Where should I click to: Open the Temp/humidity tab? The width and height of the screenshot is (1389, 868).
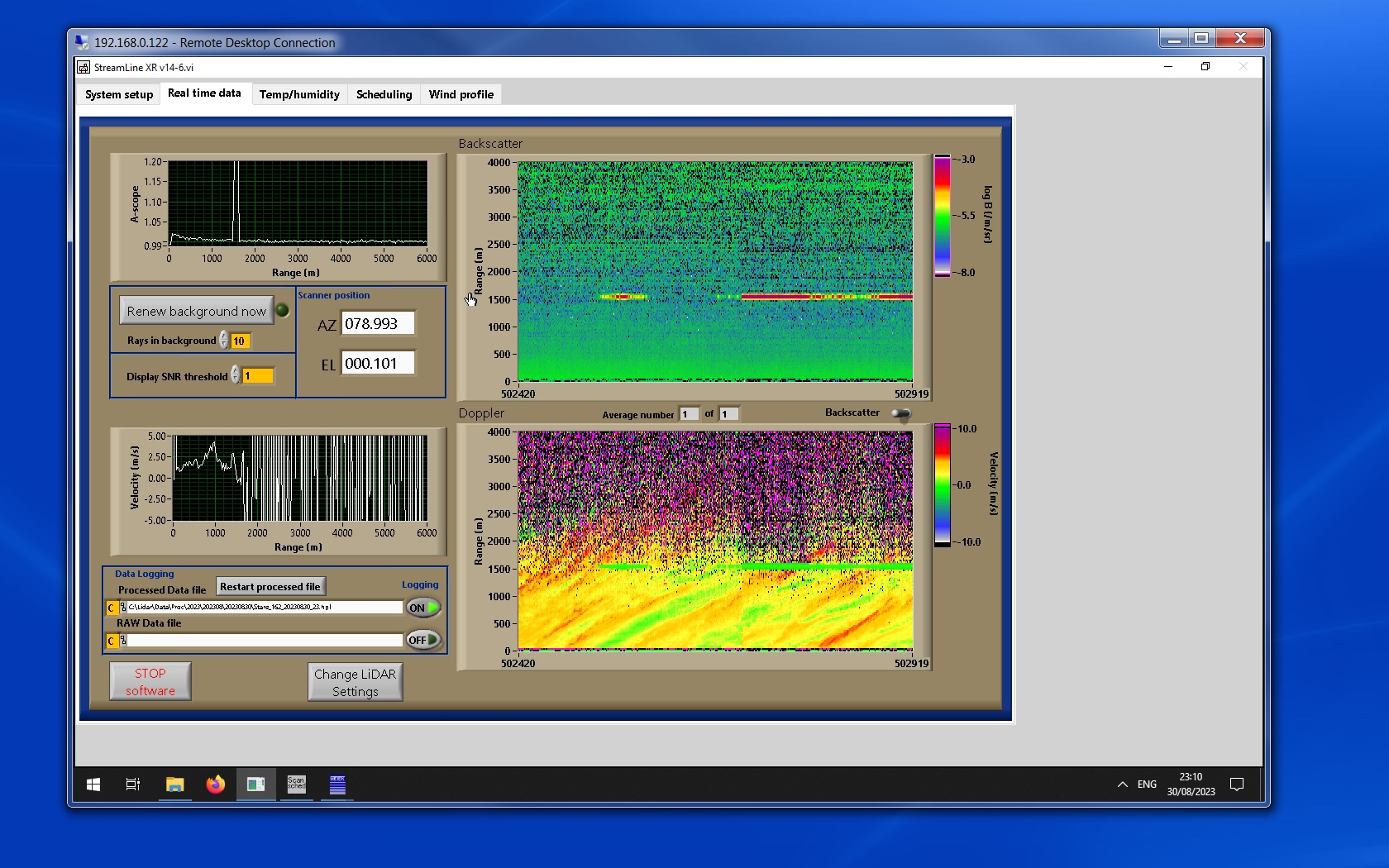[x=299, y=94]
